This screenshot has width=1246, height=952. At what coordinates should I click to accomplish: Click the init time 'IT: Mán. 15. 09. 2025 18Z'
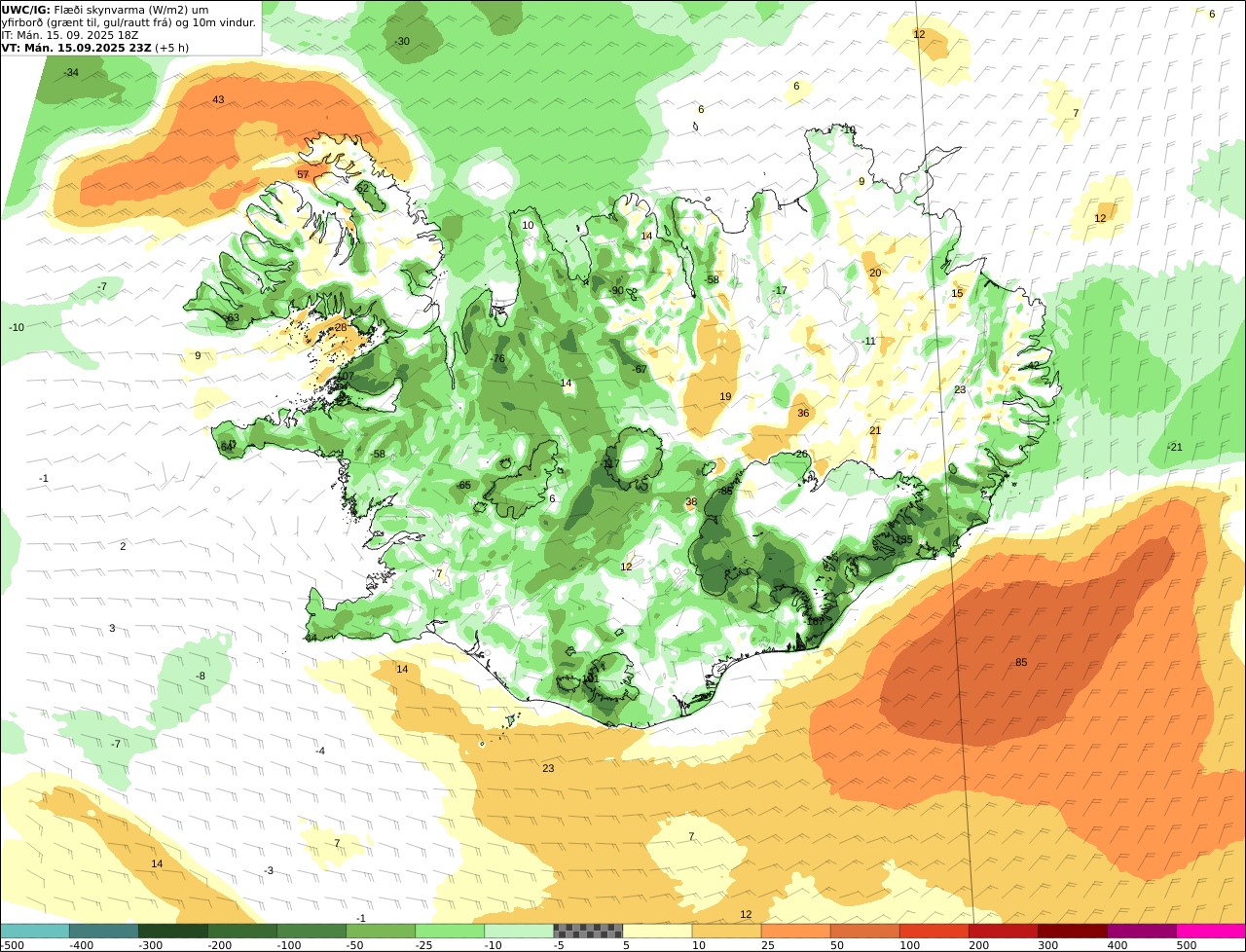[70, 35]
